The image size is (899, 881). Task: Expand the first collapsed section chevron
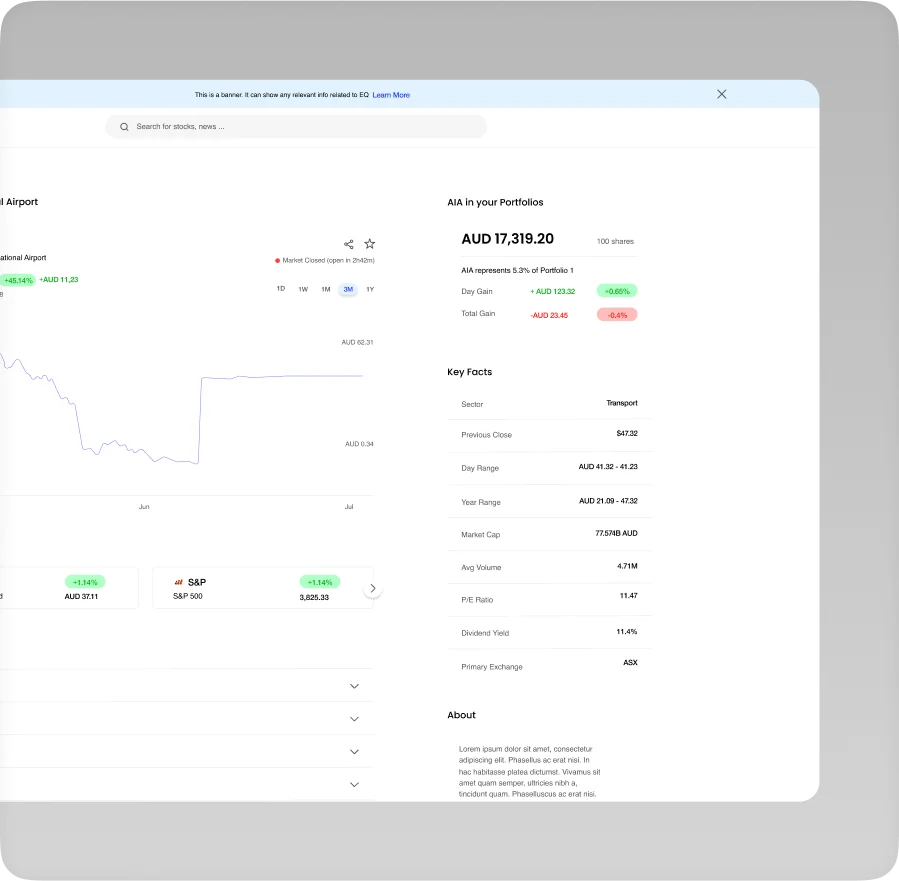coord(354,686)
